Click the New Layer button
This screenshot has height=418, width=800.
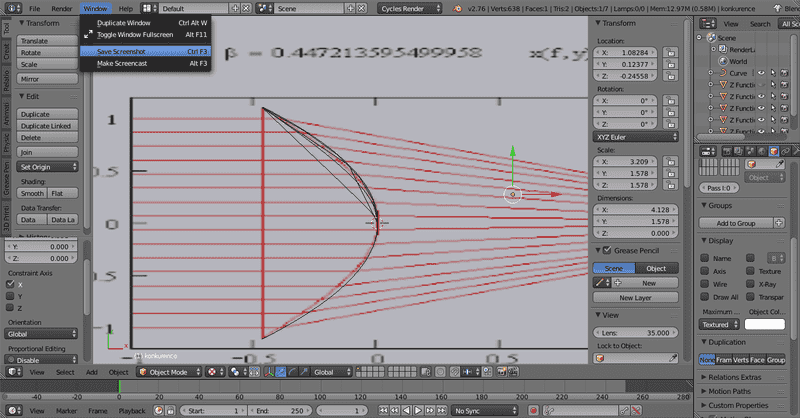[636, 298]
